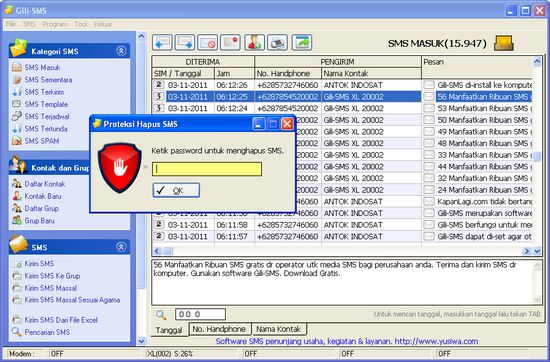Image resolution: width=550 pixels, height=362 pixels.
Task: Click OK in Proteksi Hapus SMS dialog
Action: (x=176, y=190)
